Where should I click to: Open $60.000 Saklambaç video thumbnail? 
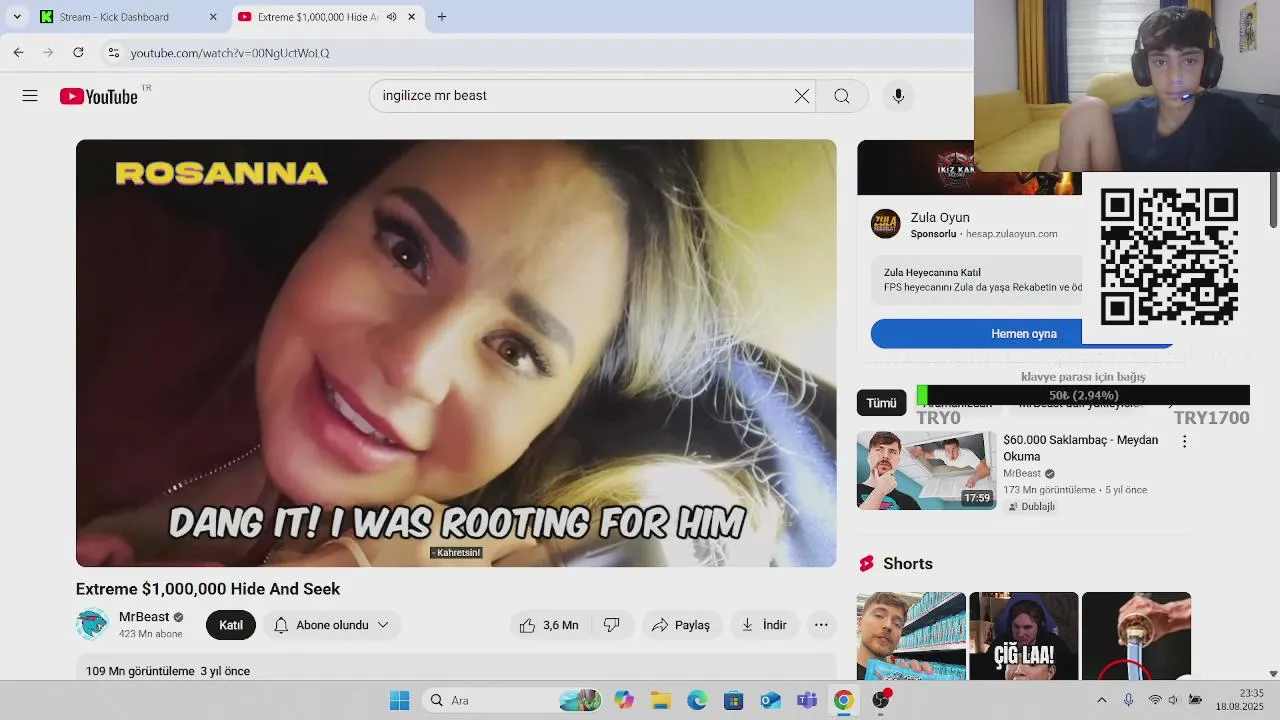[x=926, y=471]
